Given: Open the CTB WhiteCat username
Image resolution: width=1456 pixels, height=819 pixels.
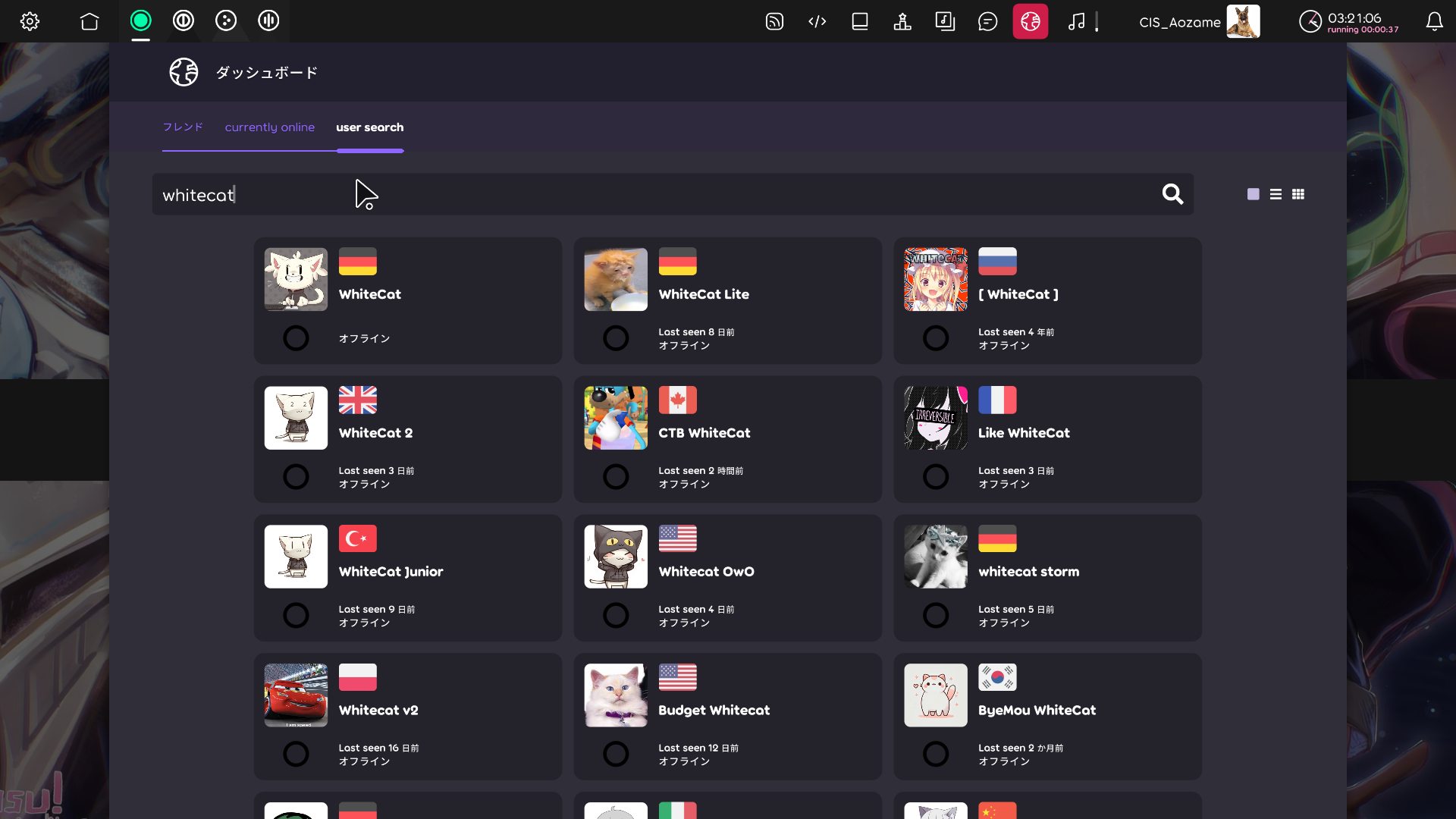Looking at the screenshot, I should point(704,433).
